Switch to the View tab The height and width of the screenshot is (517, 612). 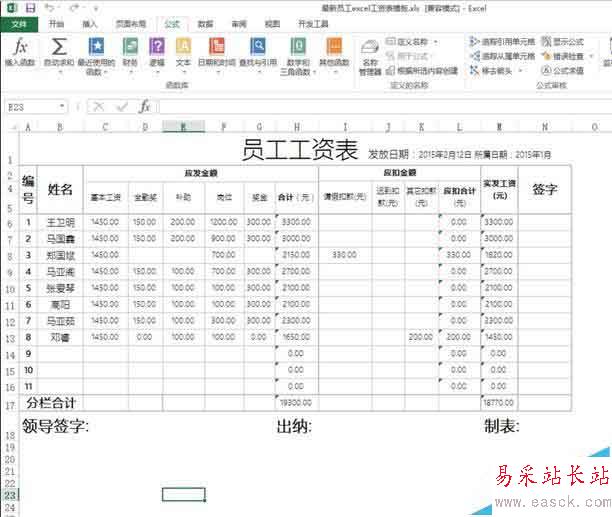tap(272, 24)
